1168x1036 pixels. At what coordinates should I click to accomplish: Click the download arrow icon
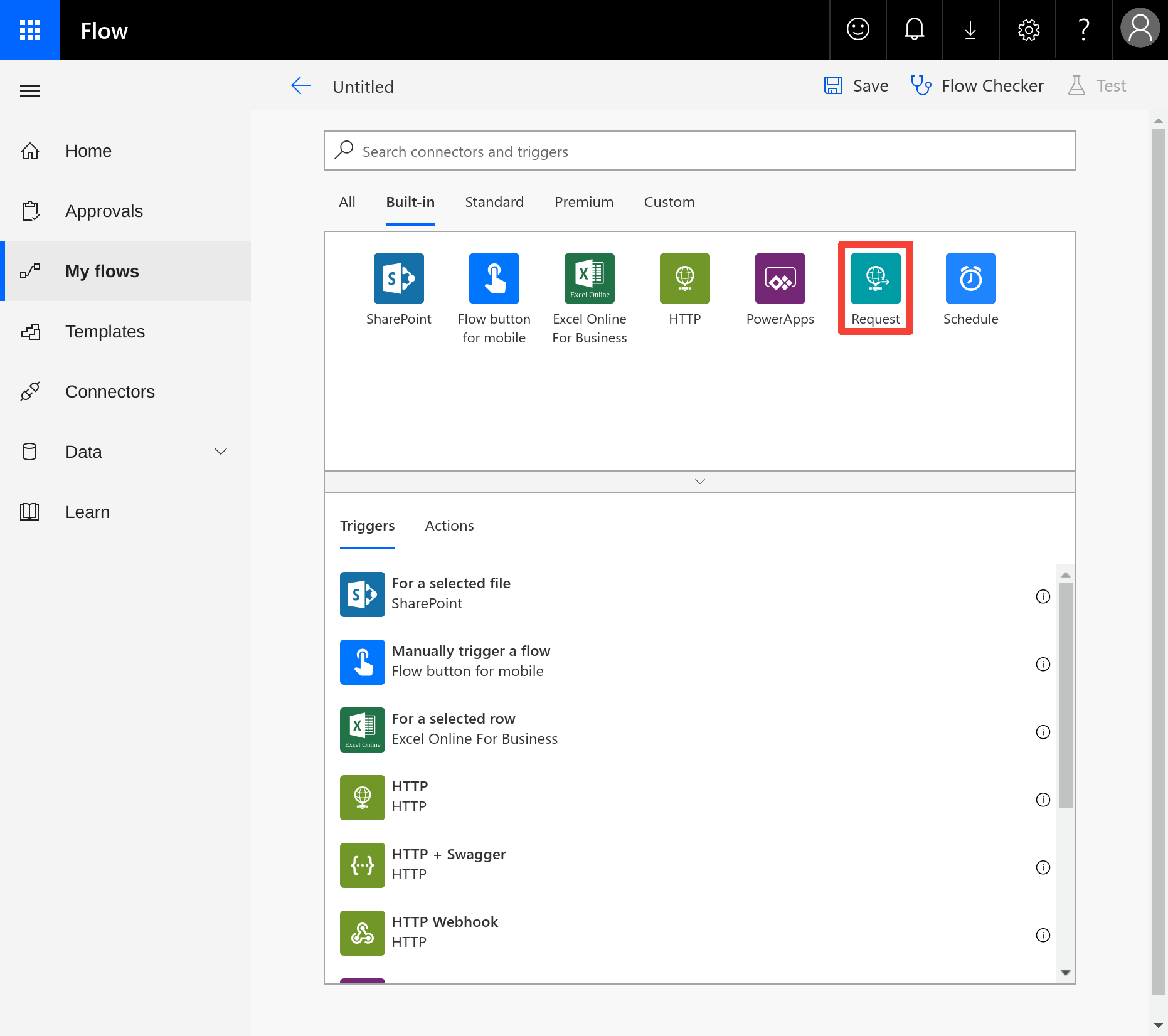(x=970, y=29)
